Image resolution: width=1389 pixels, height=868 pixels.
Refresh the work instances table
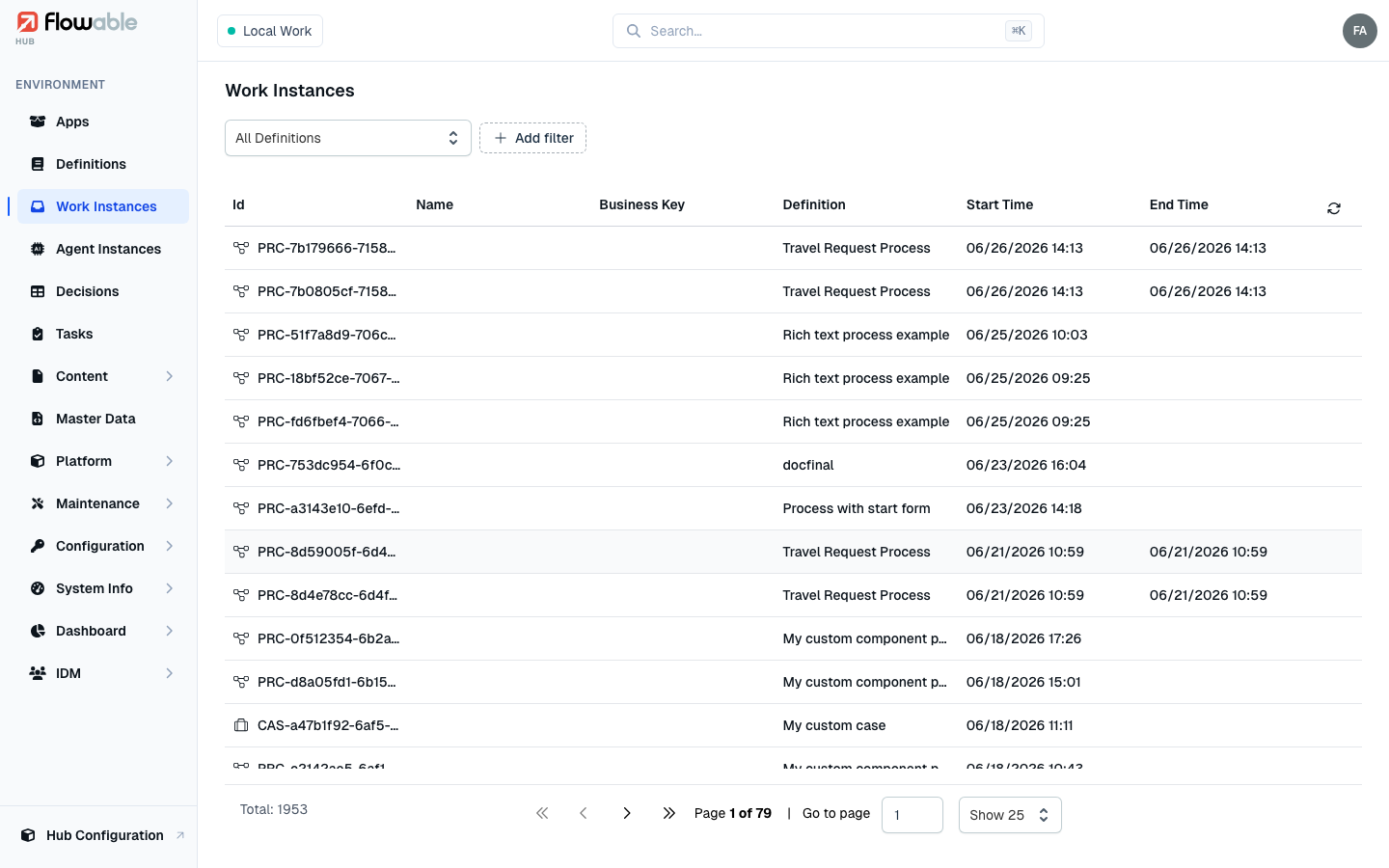point(1334,208)
